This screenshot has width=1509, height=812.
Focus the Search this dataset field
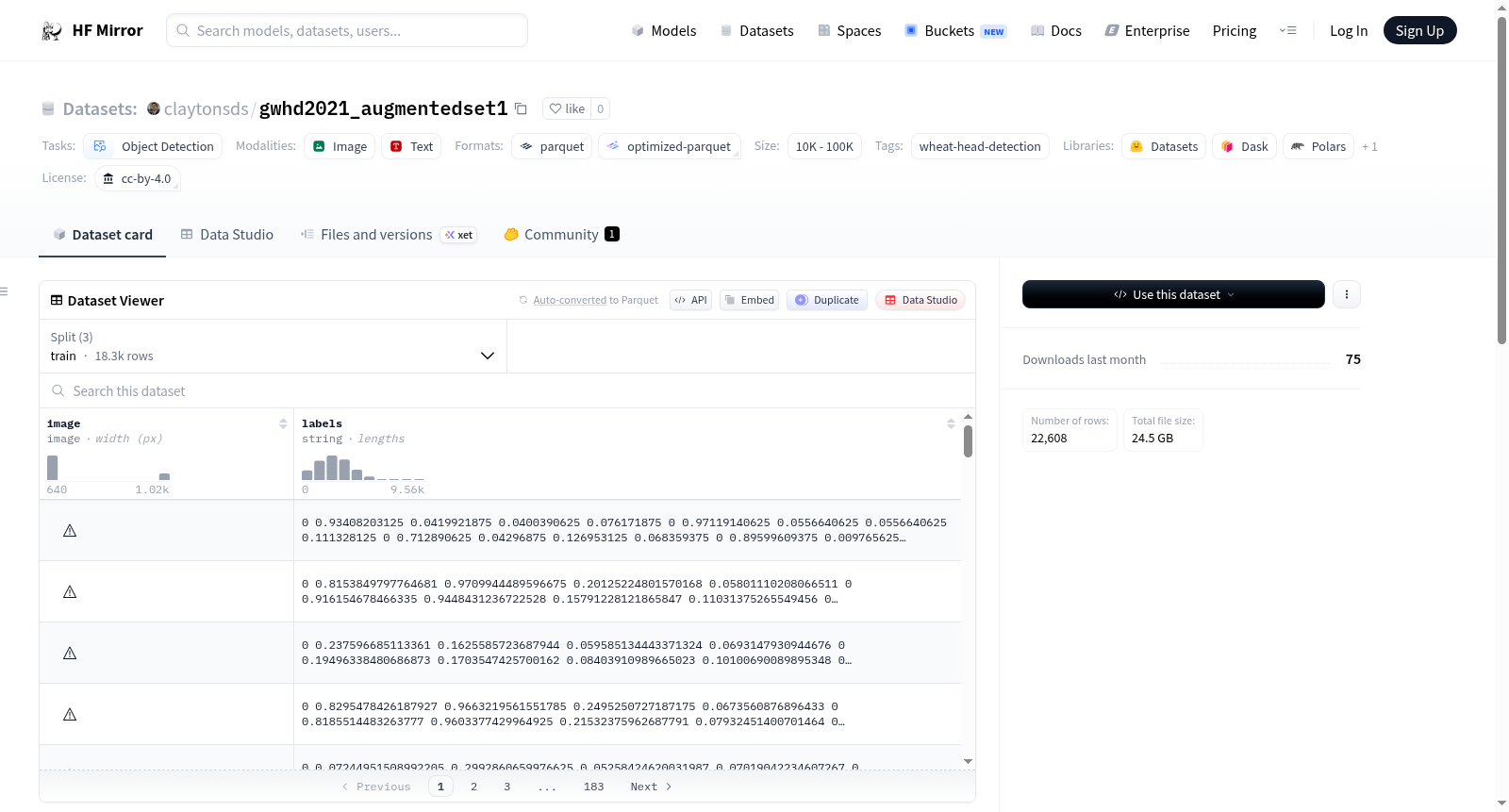point(507,390)
